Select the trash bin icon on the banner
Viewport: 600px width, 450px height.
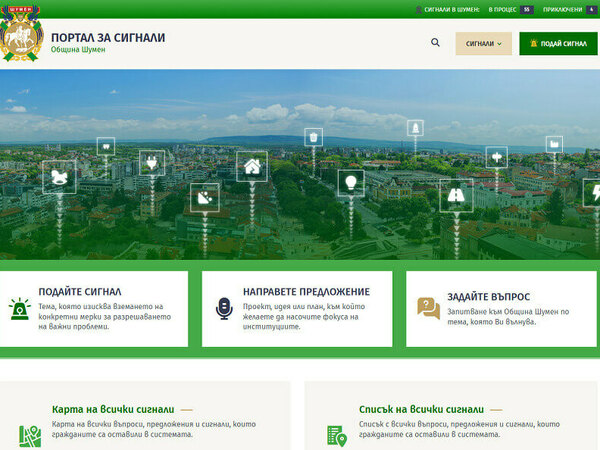313,137
